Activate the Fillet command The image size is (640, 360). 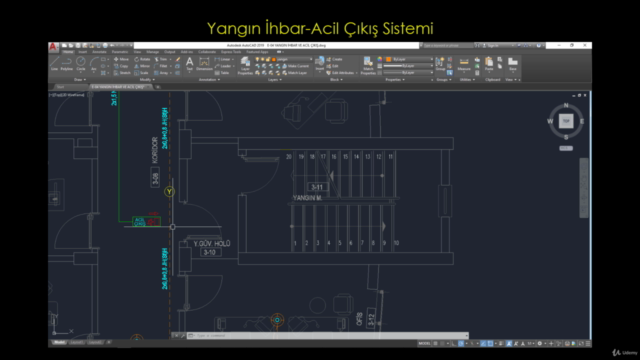(x=161, y=66)
